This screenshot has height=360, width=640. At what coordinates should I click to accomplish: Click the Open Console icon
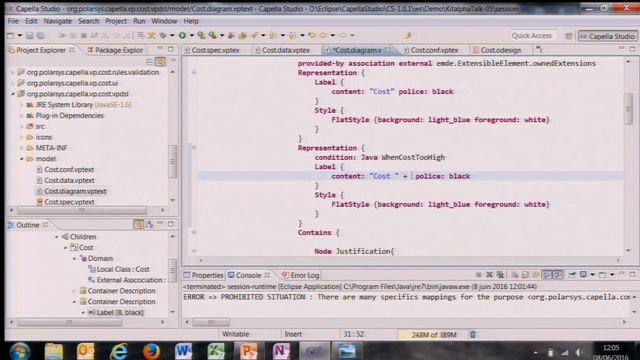tap(602, 275)
